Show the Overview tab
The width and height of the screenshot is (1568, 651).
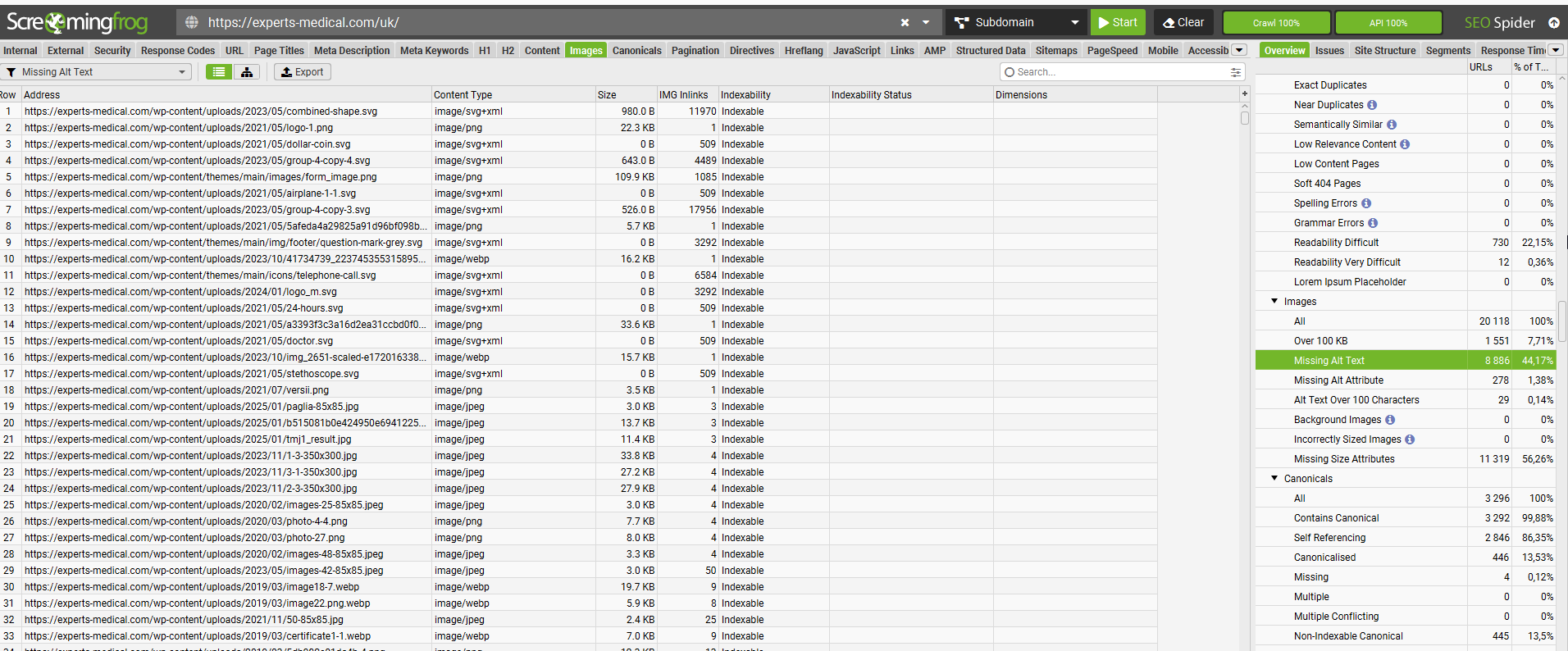pos(1284,51)
